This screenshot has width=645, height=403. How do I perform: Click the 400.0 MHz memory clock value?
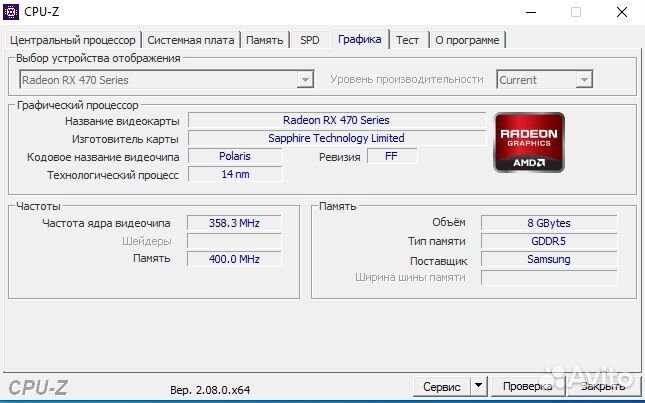point(234,259)
